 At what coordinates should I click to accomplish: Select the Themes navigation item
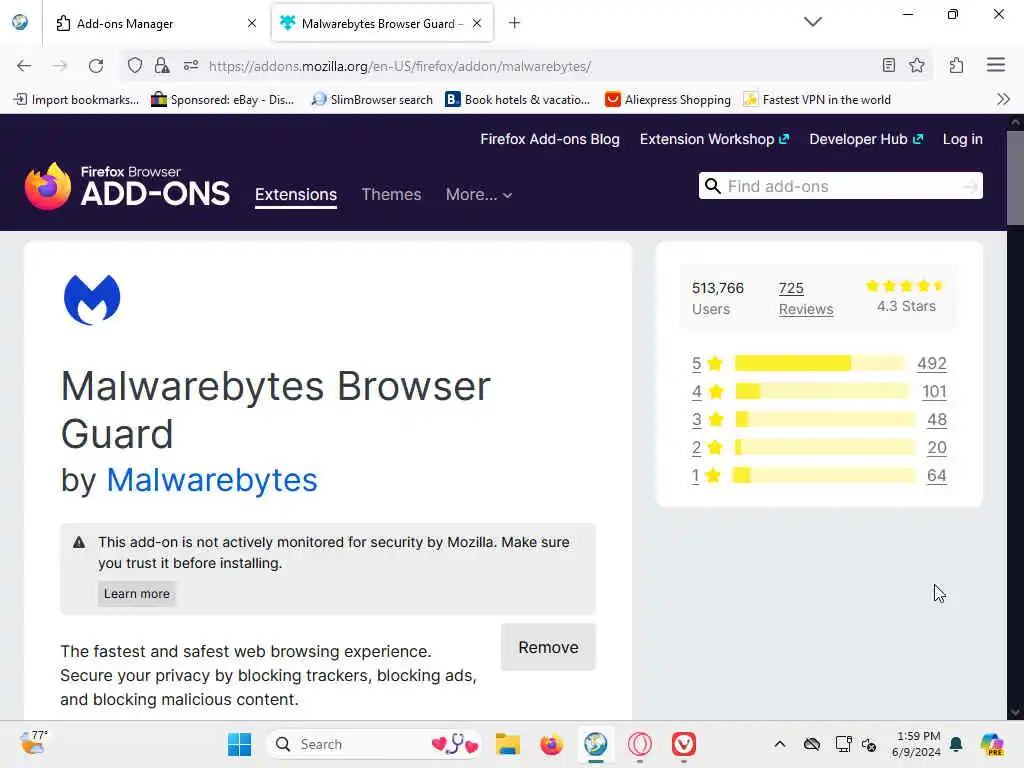pos(391,195)
